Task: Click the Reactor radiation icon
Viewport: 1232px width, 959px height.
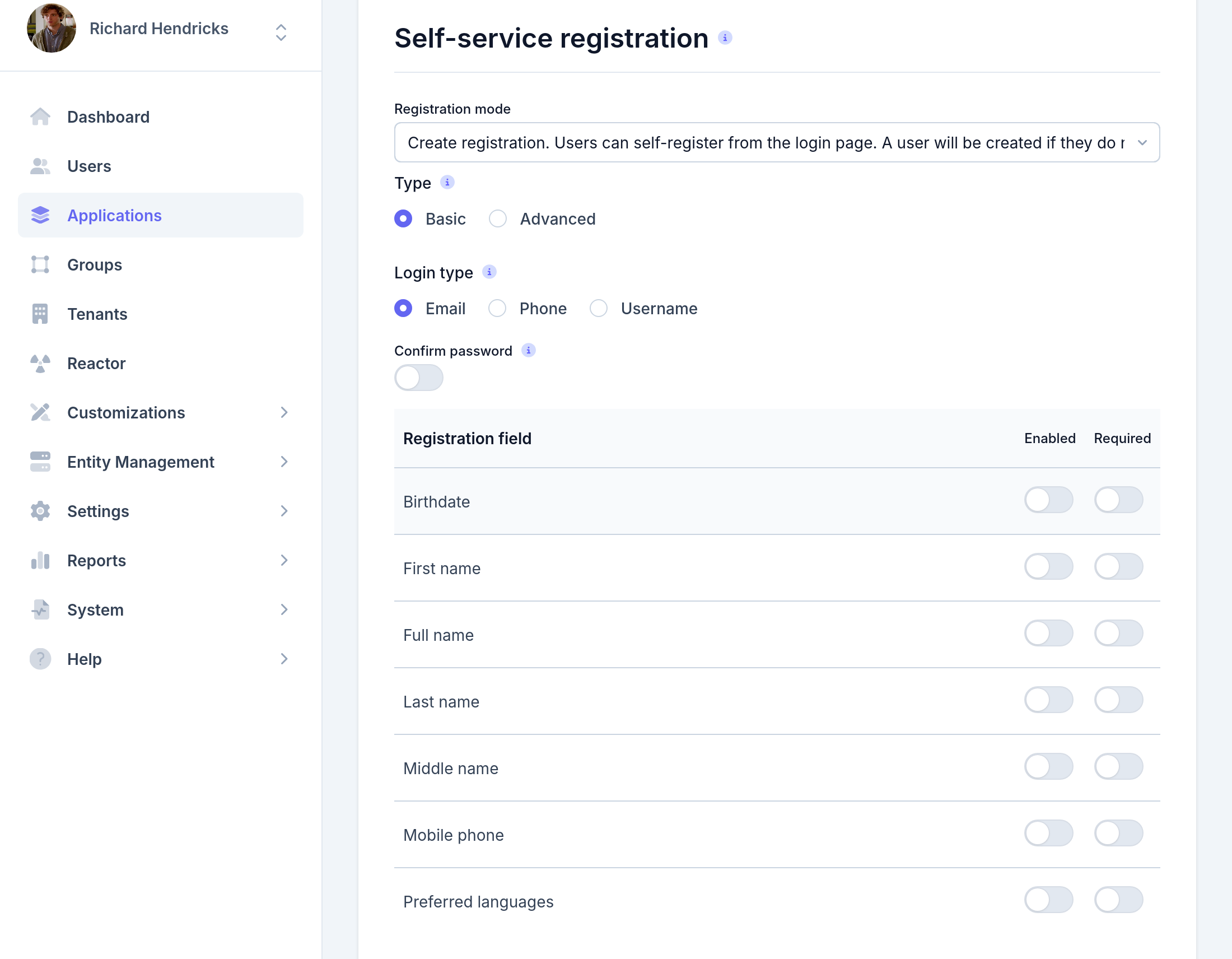Action: tap(40, 364)
